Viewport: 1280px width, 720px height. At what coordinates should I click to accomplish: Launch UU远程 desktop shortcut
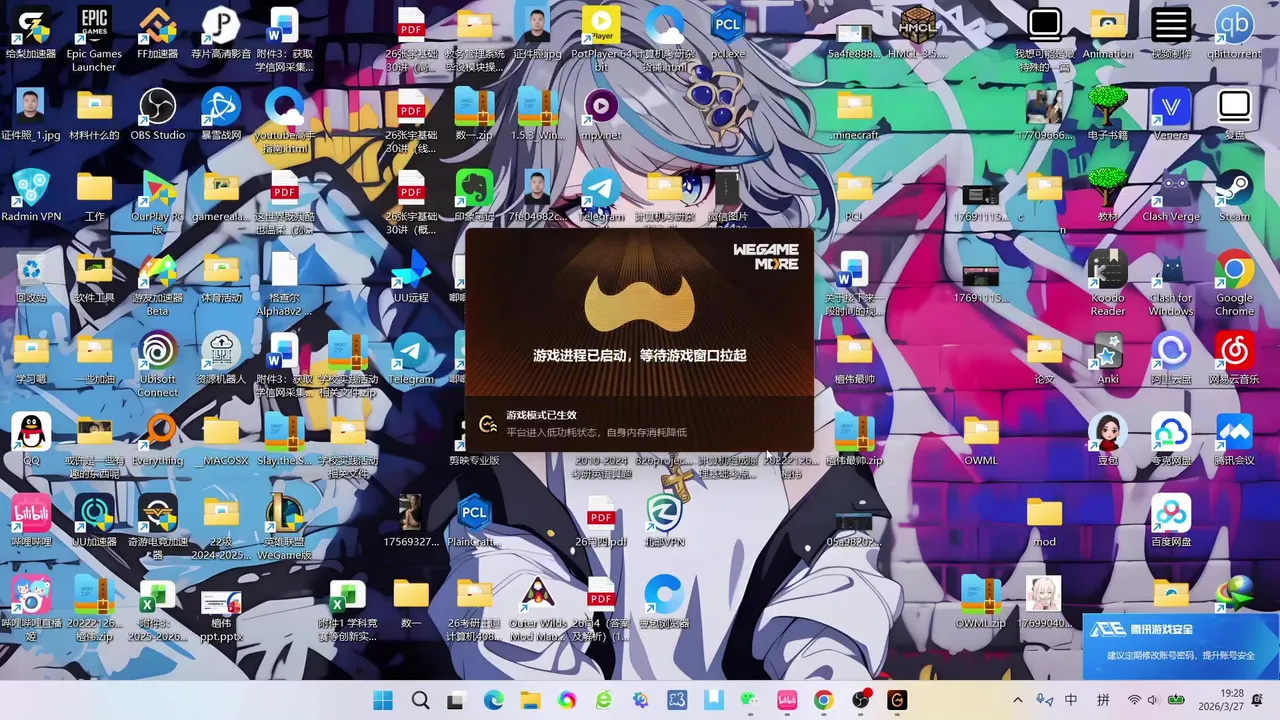point(411,277)
